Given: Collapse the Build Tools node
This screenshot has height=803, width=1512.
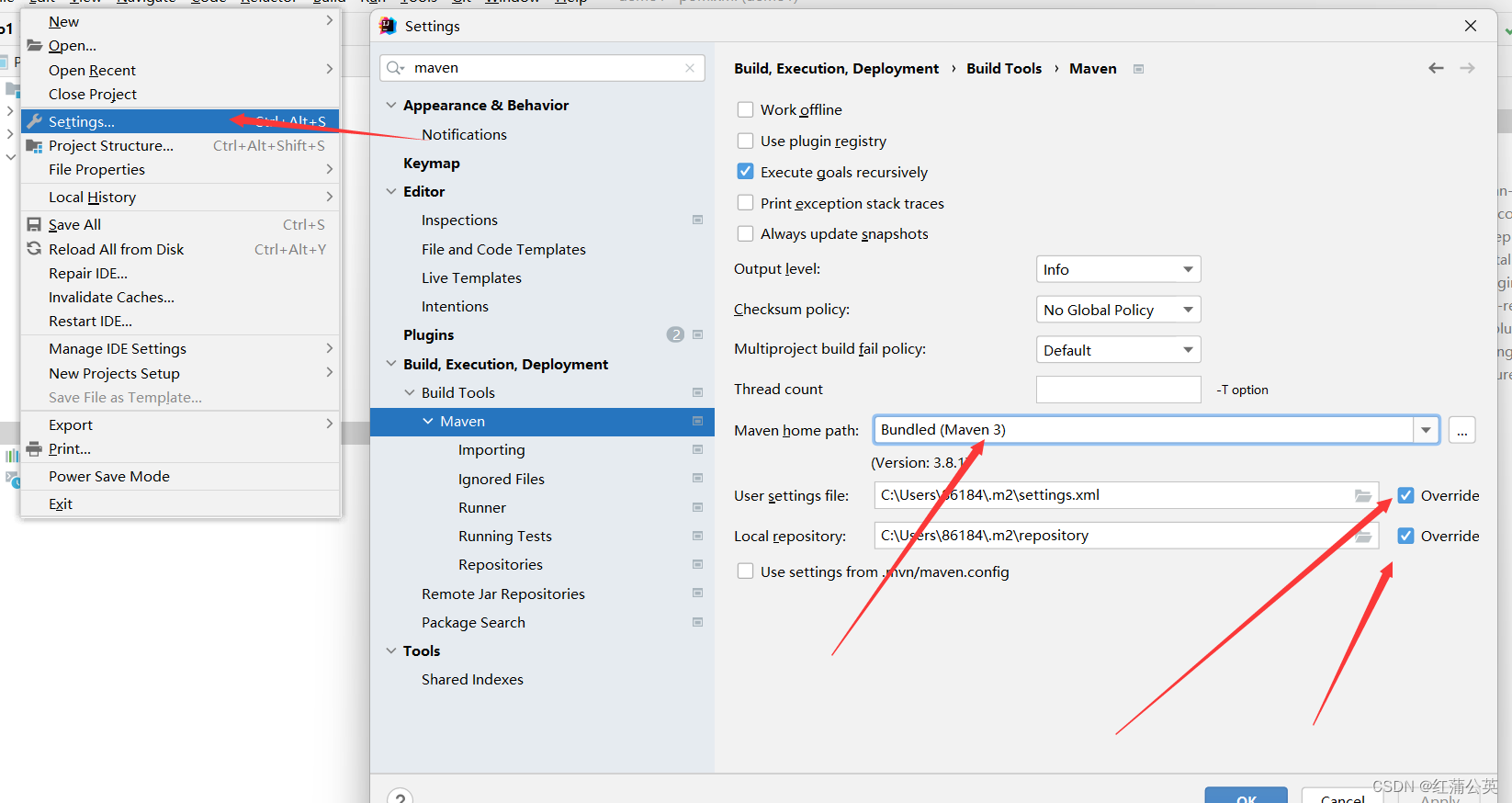Looking at the screenshot, I should (x=410, y=392).
